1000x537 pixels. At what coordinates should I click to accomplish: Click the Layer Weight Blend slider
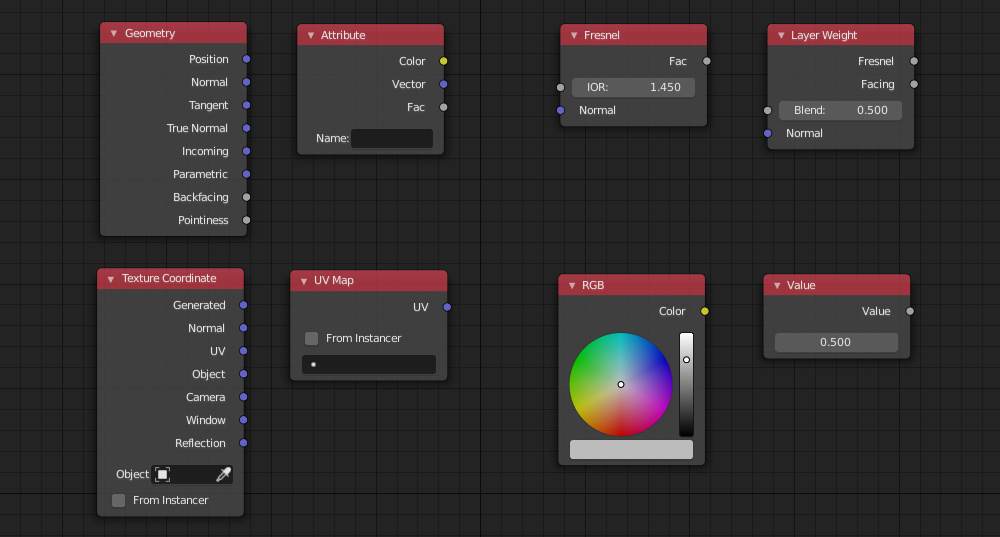[x=841, y=110]
